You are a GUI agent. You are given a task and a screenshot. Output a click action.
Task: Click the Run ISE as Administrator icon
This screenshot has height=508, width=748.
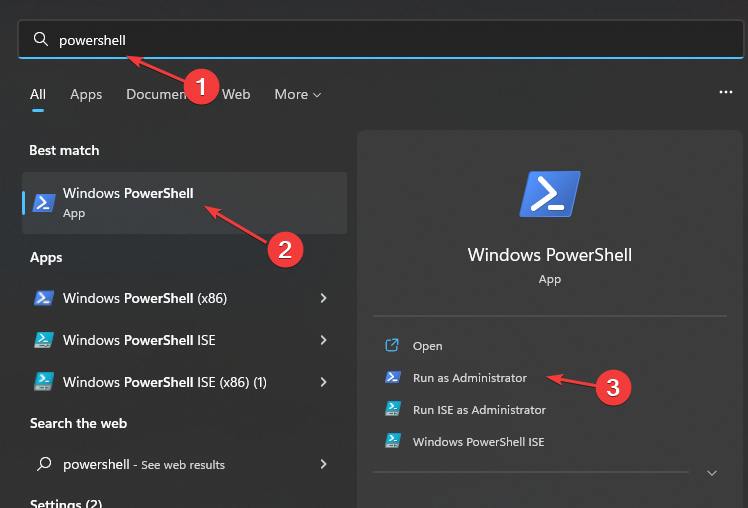tap(393, 409)
